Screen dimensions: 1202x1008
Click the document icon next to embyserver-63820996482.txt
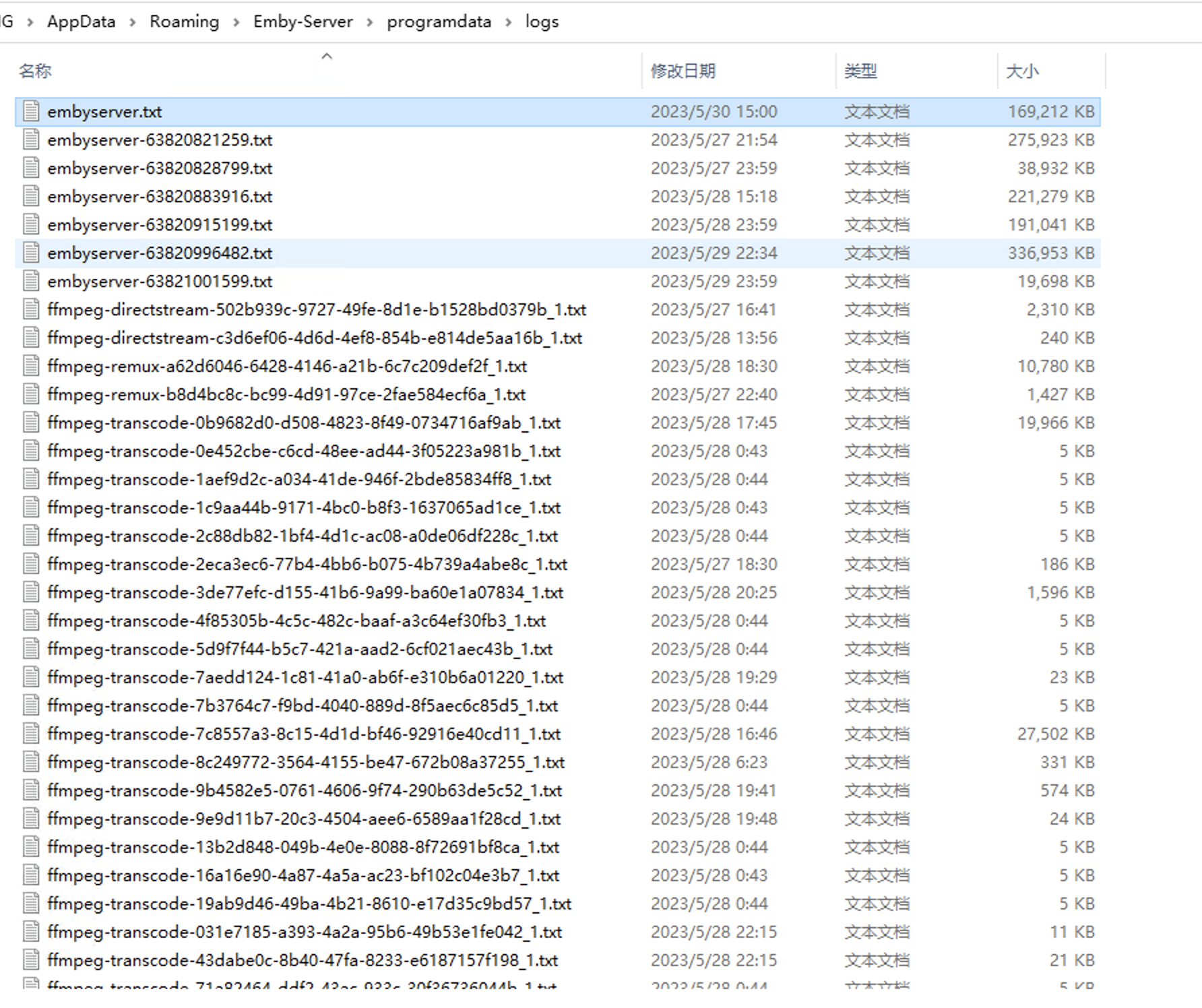coord(31,253)
